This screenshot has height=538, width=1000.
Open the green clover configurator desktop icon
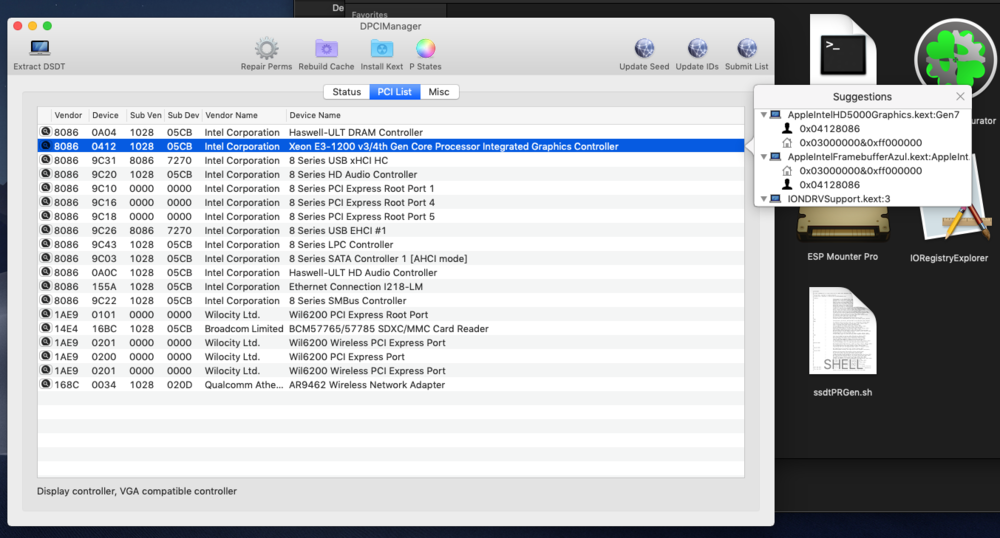[955, 61]
